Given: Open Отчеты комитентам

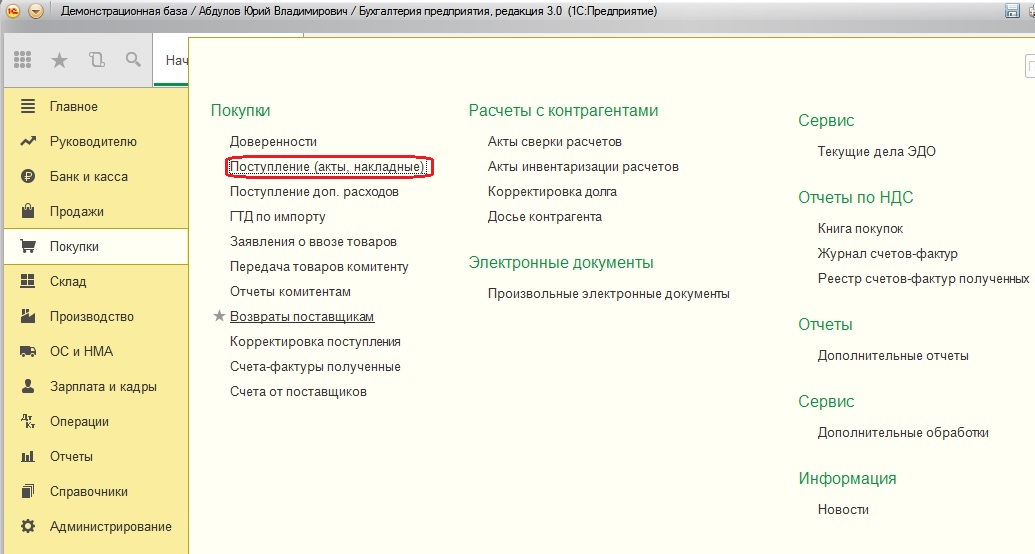Looking at the screenshot, I should point(290,292).
